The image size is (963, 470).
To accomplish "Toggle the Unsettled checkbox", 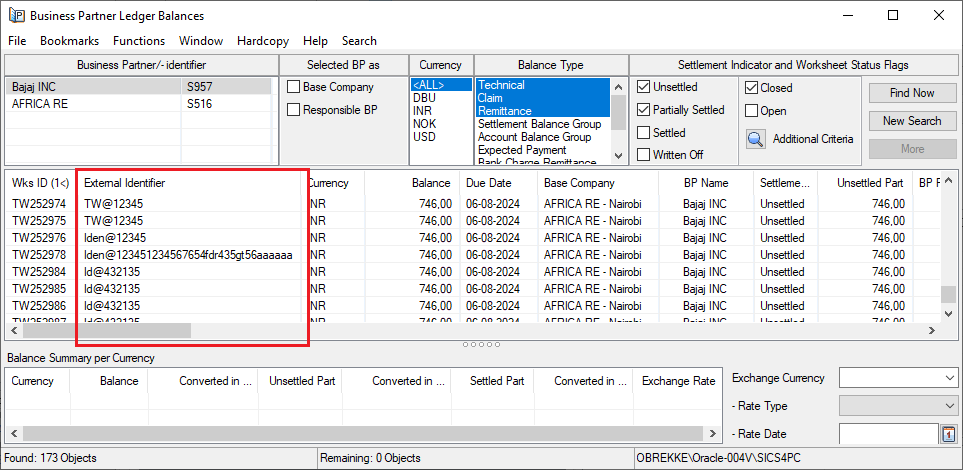I will tap(644, 88).
